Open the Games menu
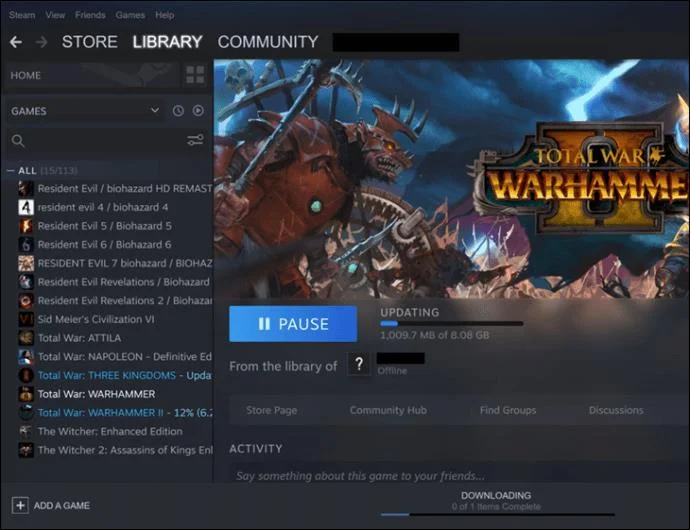 [x=130, y=15]
